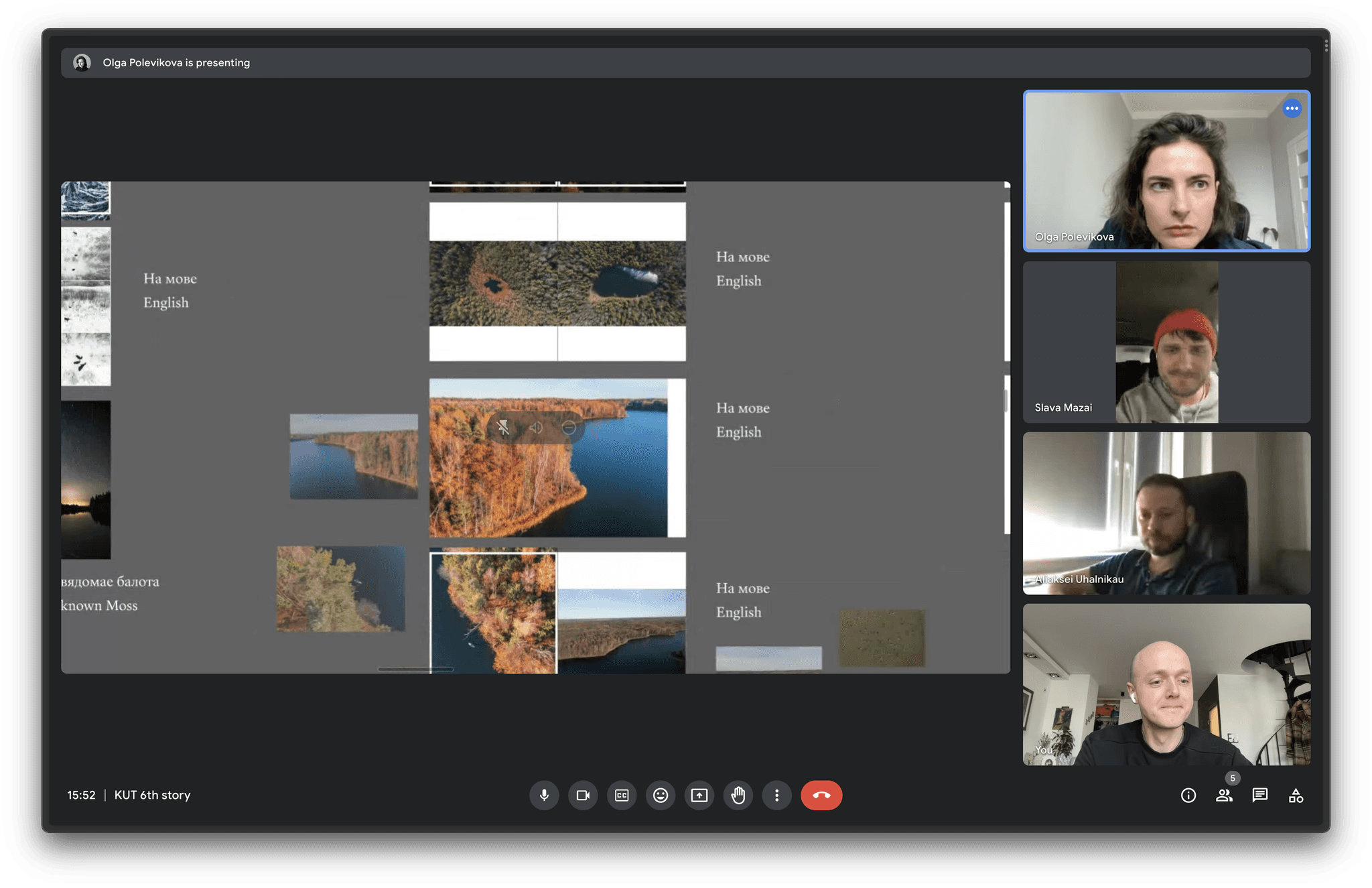This screenshot has width=1372, height=888.
Task: Unpin the presentation using pin icon
Action: (503, 428)
